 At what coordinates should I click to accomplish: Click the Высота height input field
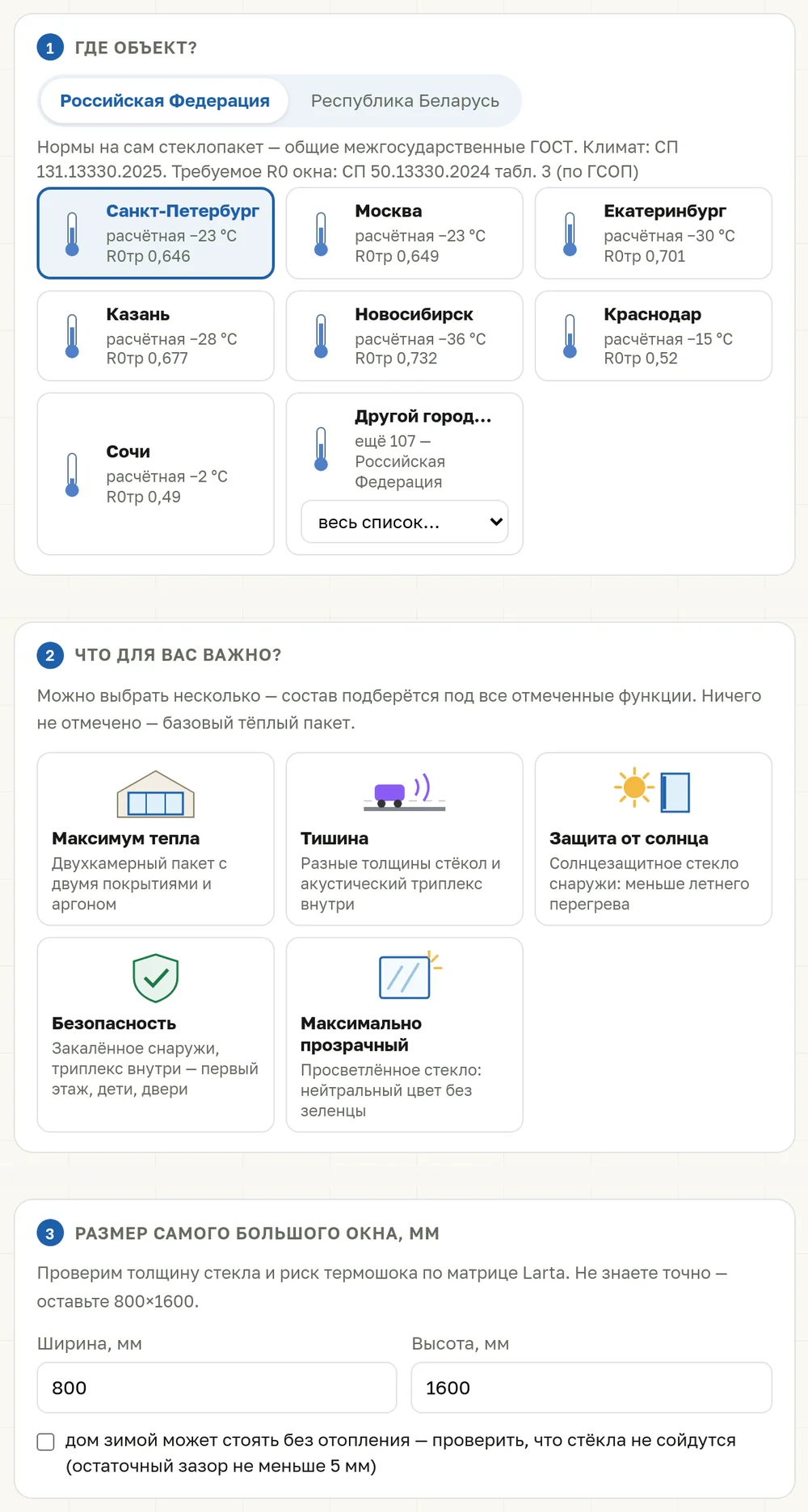(591, 1388)
